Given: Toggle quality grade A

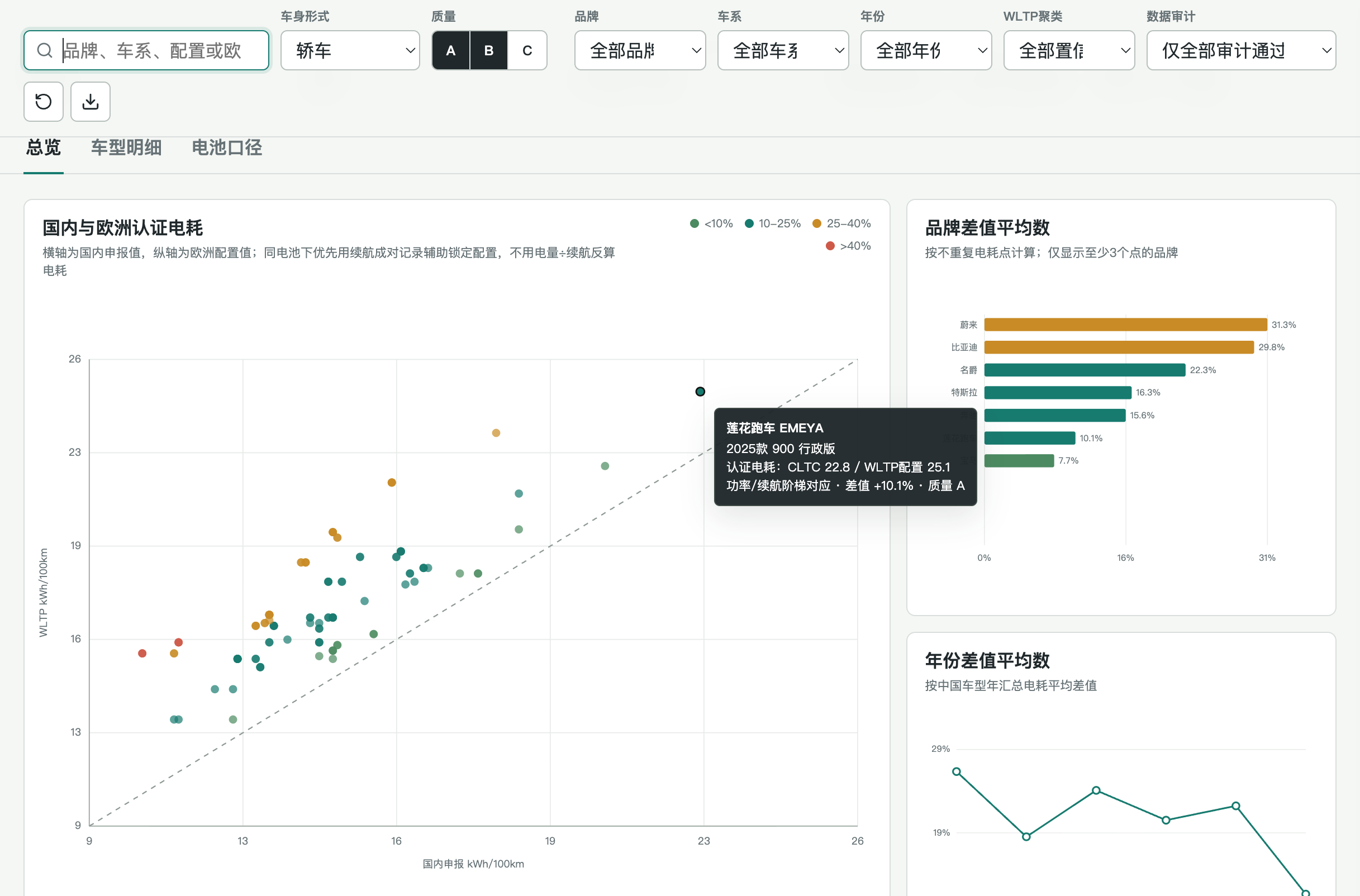Looking at the screenshot, I should click(451, 50).
